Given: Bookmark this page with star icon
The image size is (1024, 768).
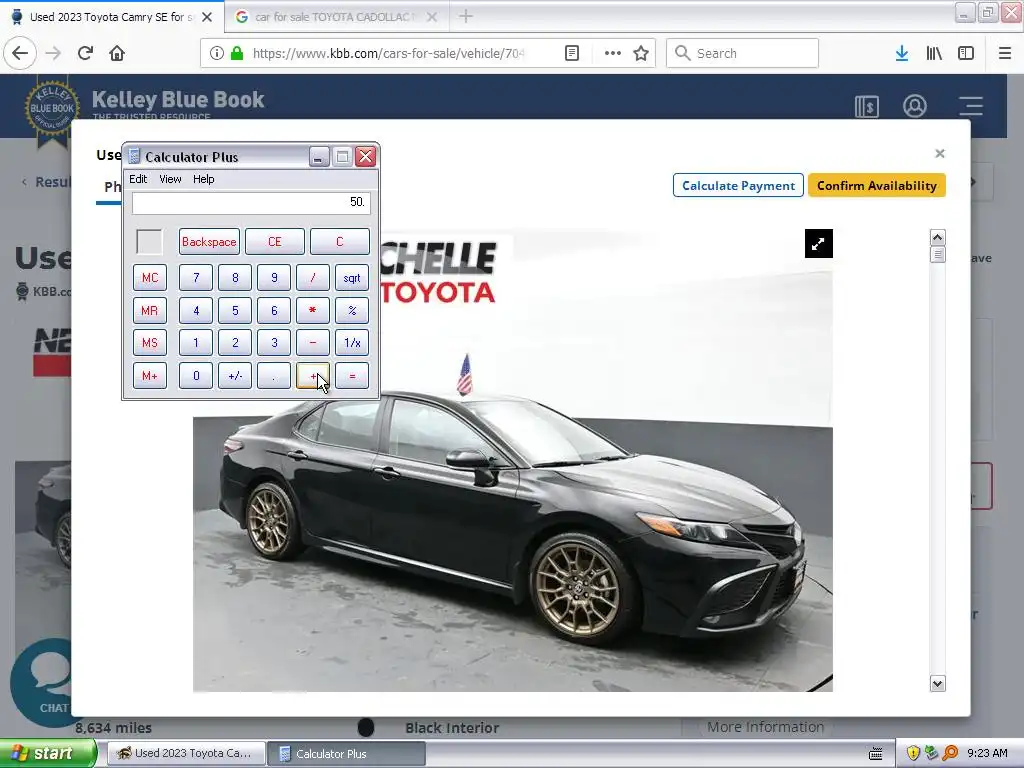Looking at the screenshot, I should [641, 53].
